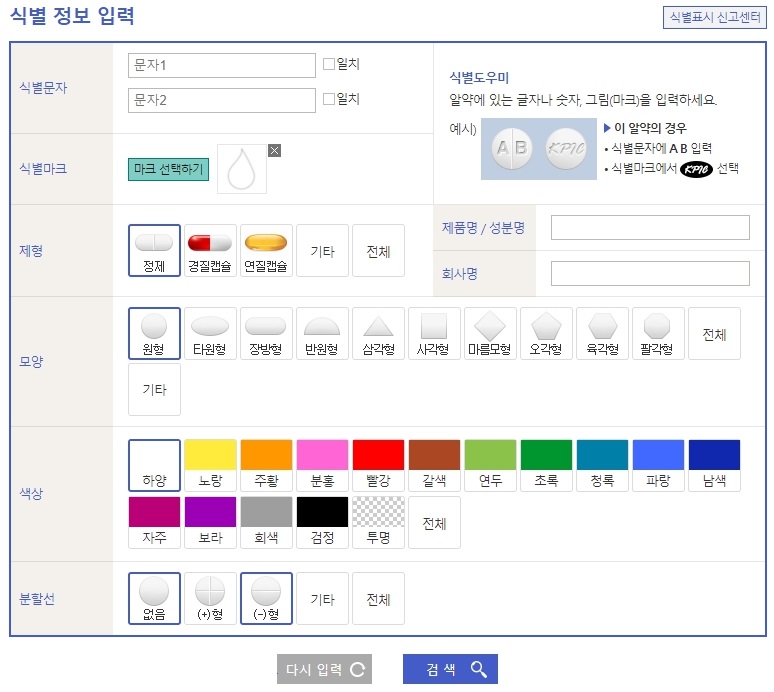The image size is (774, 692).
Task: Pick the 하양 white color
Action: tap(154, 465)
